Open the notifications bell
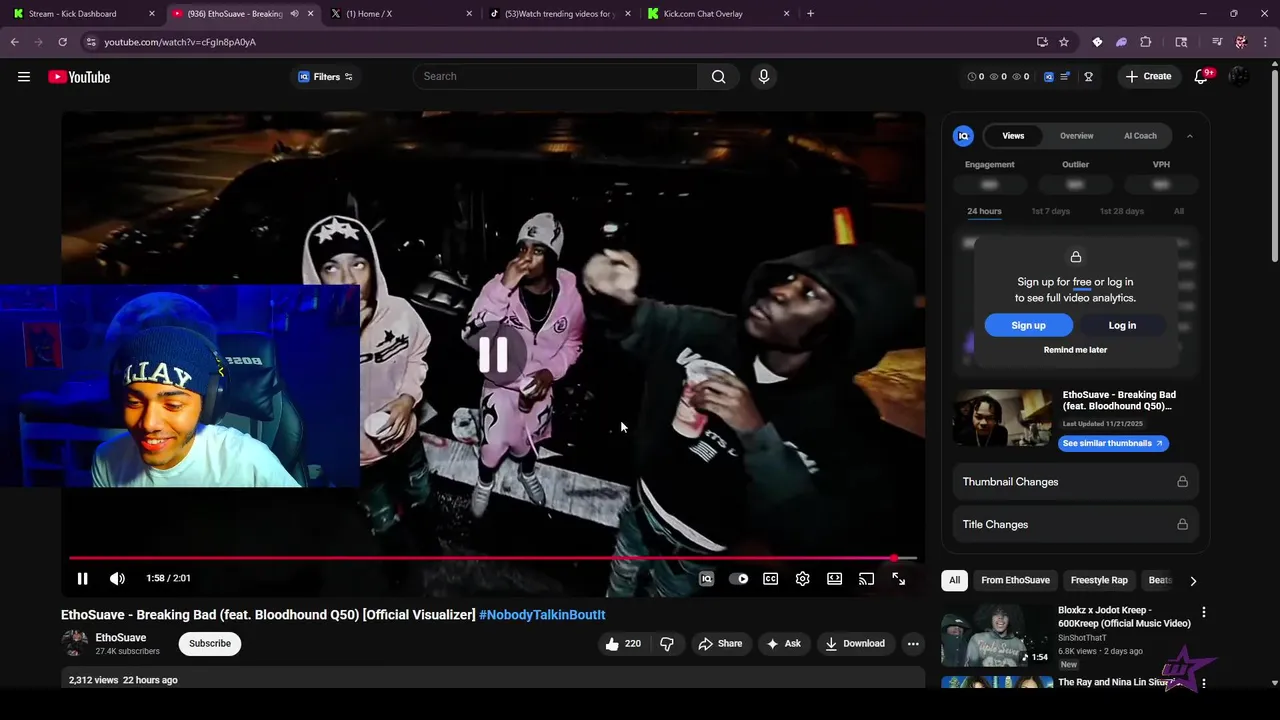Screen dimensions: 1280x720 pyautogui.click(x=1201, y=77)
